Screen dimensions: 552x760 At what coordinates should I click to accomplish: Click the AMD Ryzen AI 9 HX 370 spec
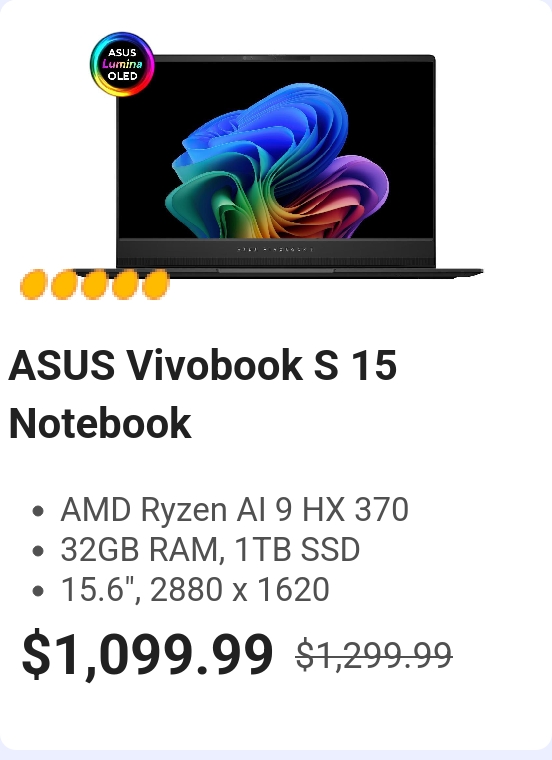pos(235,509)
